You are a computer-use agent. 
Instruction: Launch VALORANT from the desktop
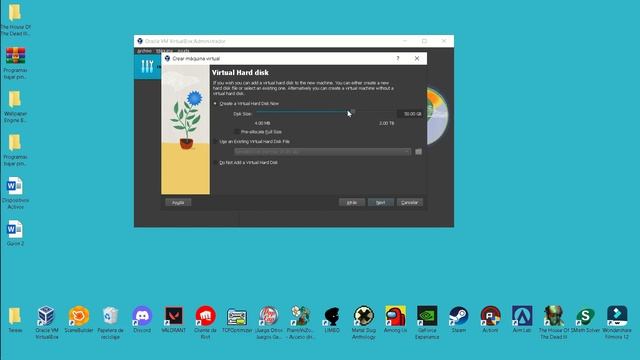[x=174, y=319]
